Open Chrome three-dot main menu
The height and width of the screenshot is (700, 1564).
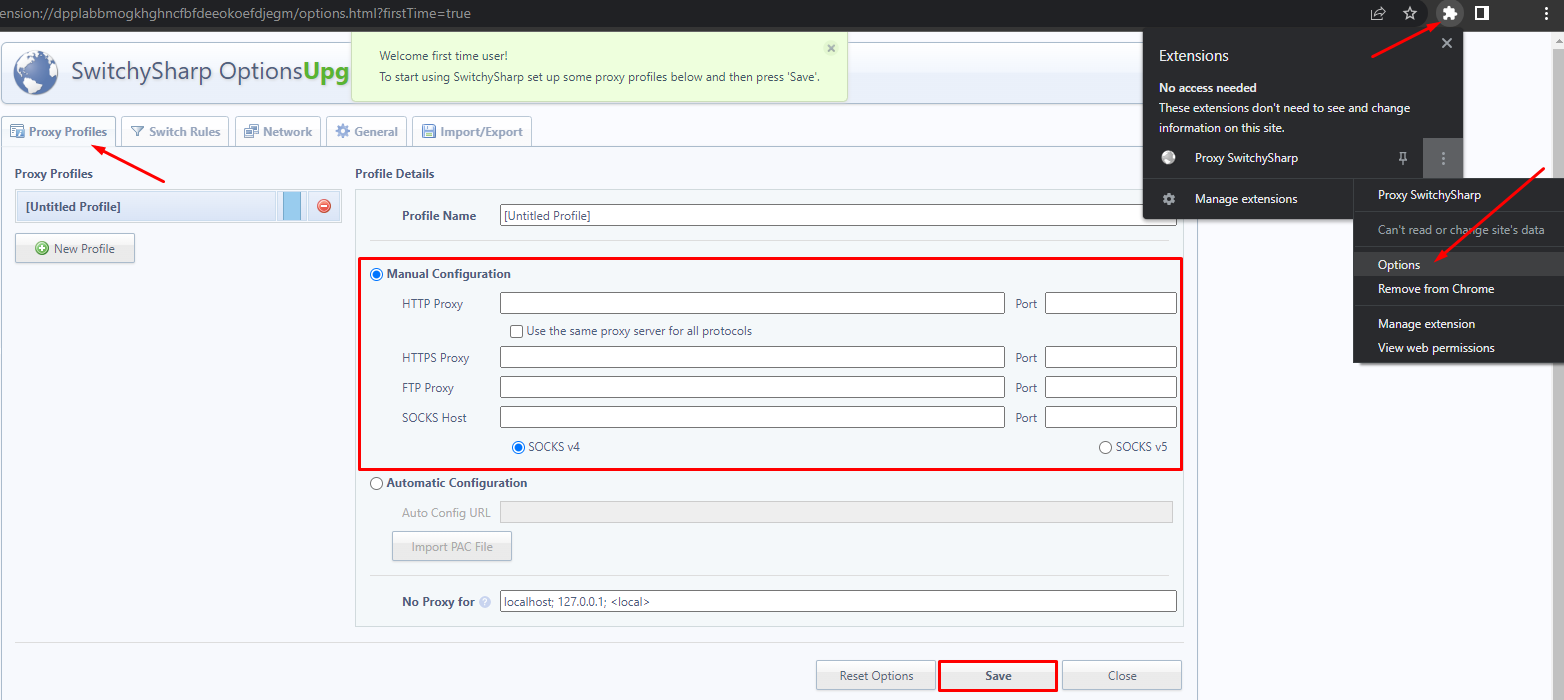pos(1546,13)
